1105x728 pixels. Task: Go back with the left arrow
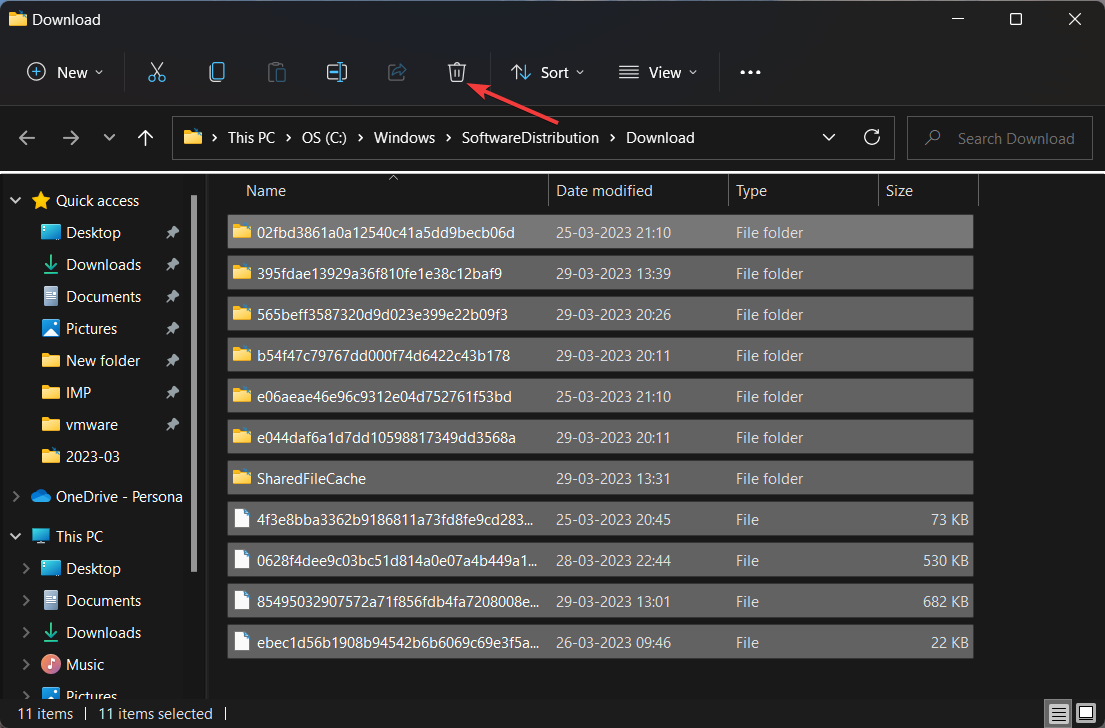(x=27, y=137)
